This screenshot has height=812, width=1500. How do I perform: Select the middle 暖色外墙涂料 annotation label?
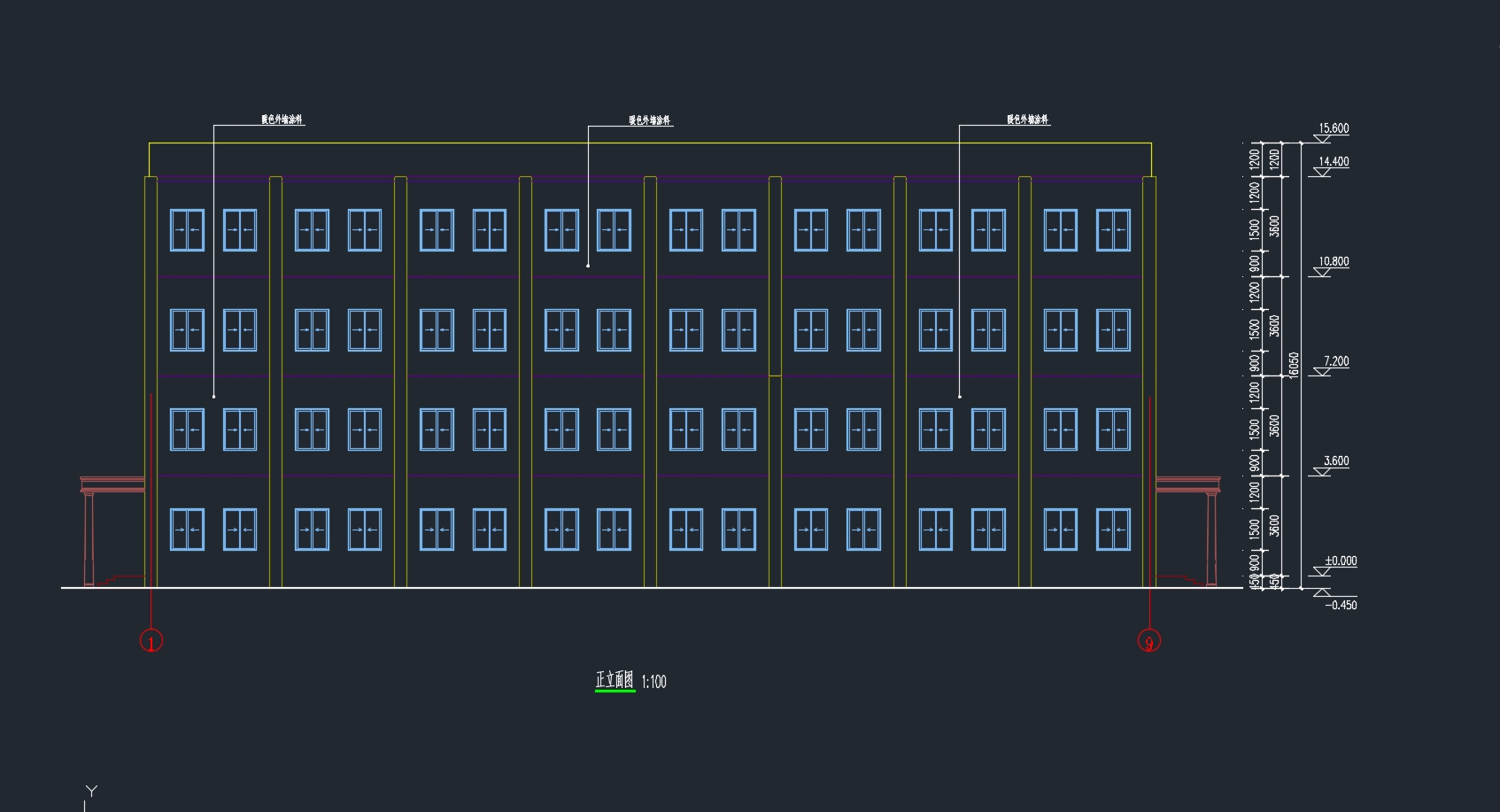point(650,120)
